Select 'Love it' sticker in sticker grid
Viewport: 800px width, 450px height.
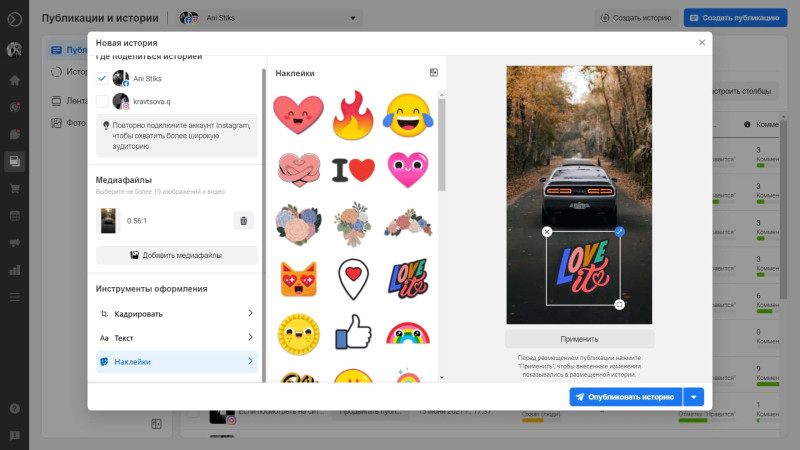408,279
